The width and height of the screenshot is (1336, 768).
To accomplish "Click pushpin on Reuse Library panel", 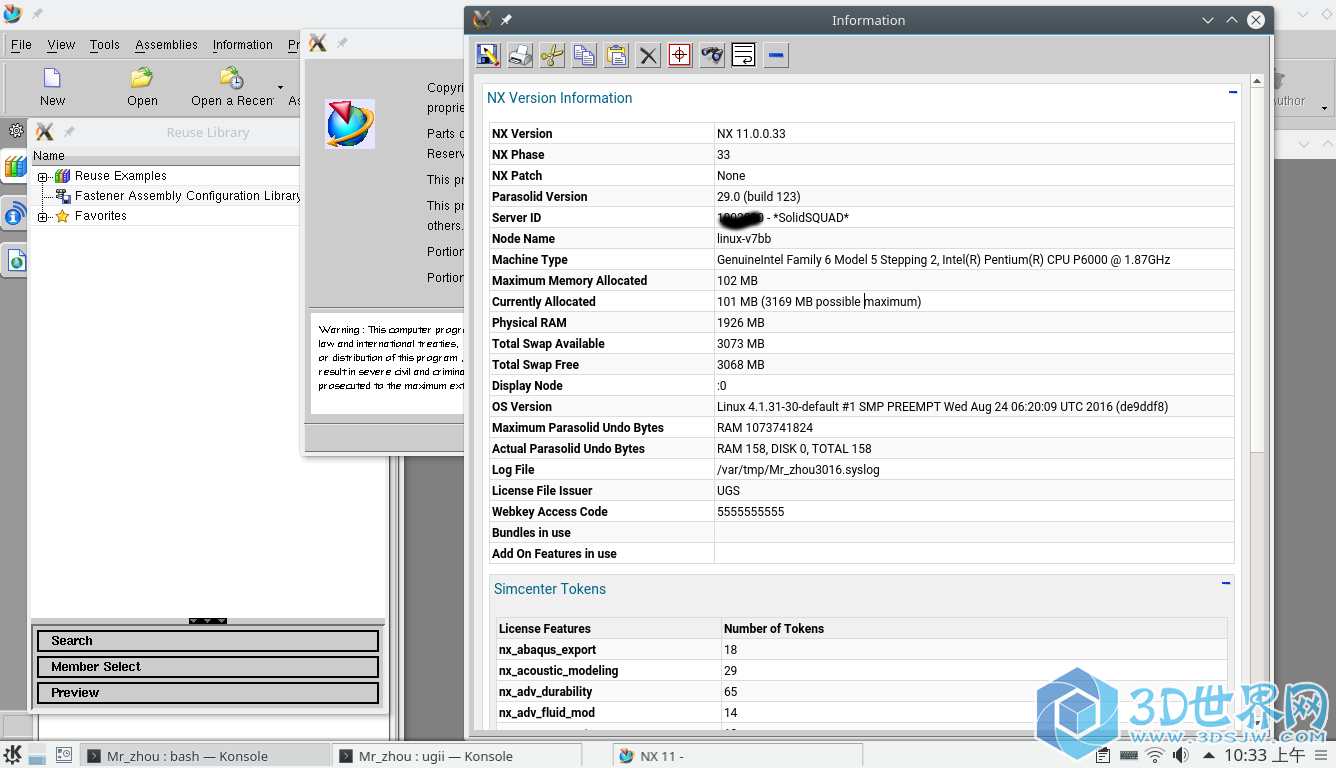I will click(69, 132).
